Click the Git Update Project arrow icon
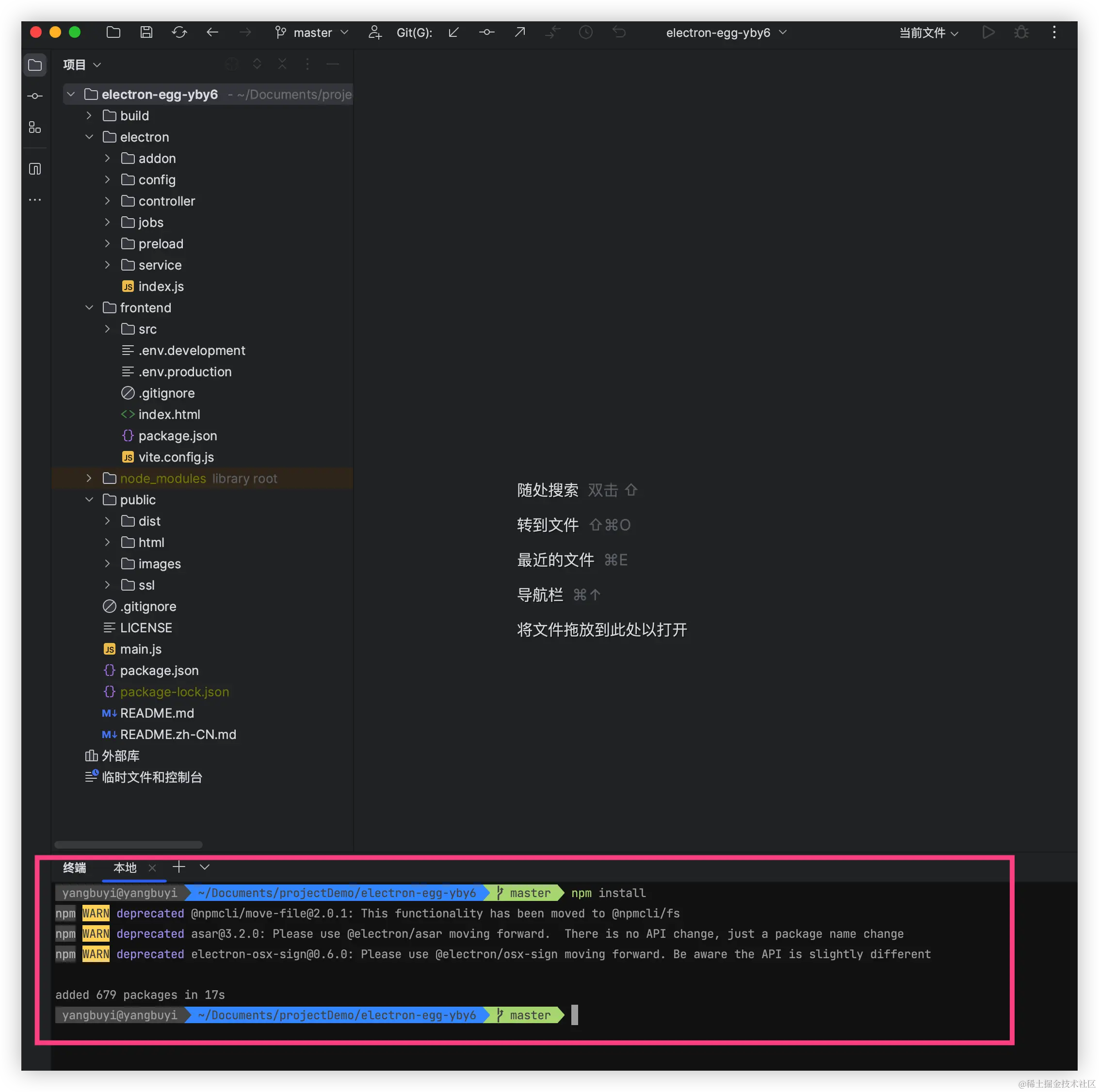The height and width of the screenshot is (1092, 1099). click(453, 32)
